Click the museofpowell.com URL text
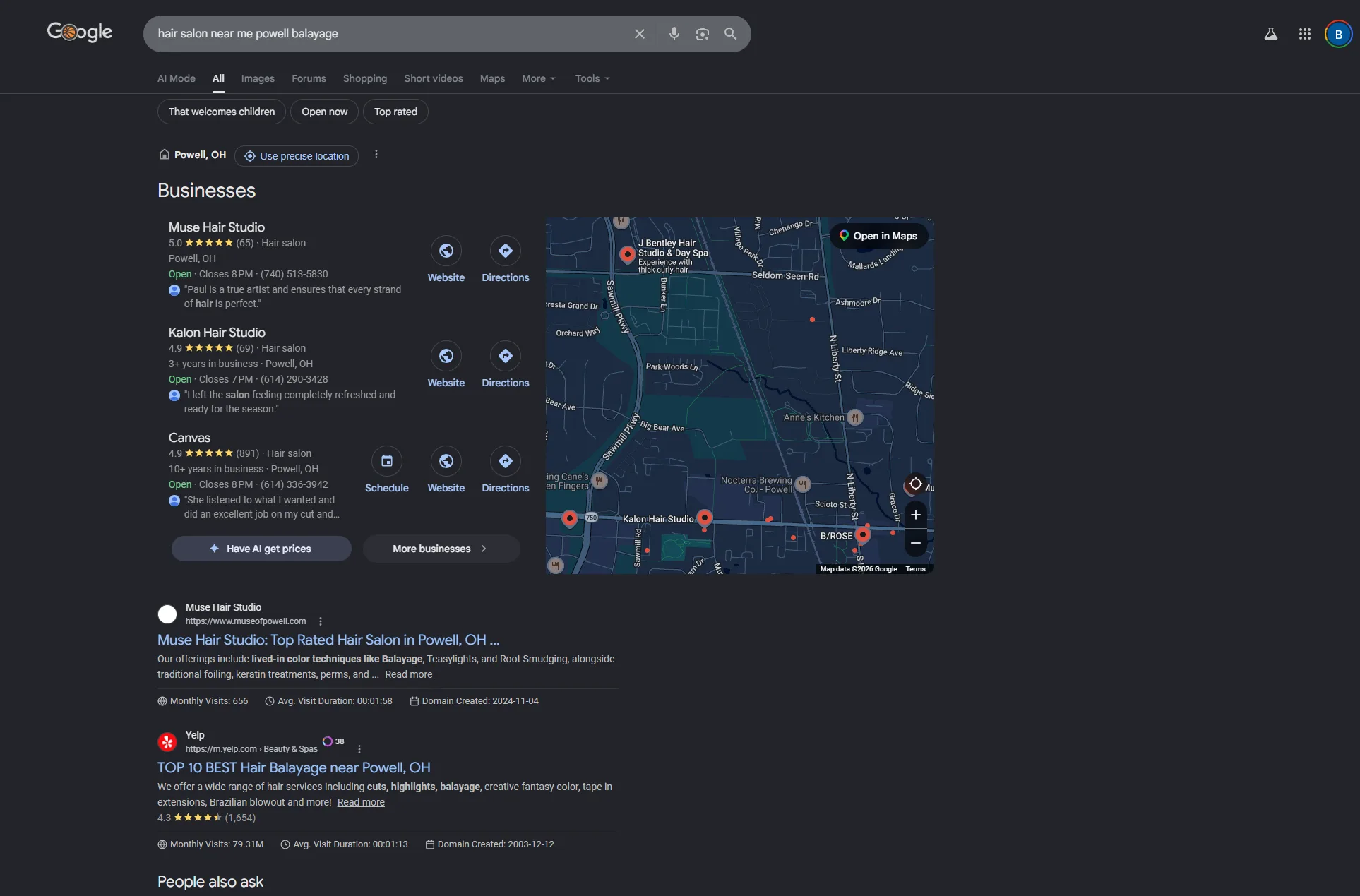Viewport: 1360px width, 896px height. (246, 621)
